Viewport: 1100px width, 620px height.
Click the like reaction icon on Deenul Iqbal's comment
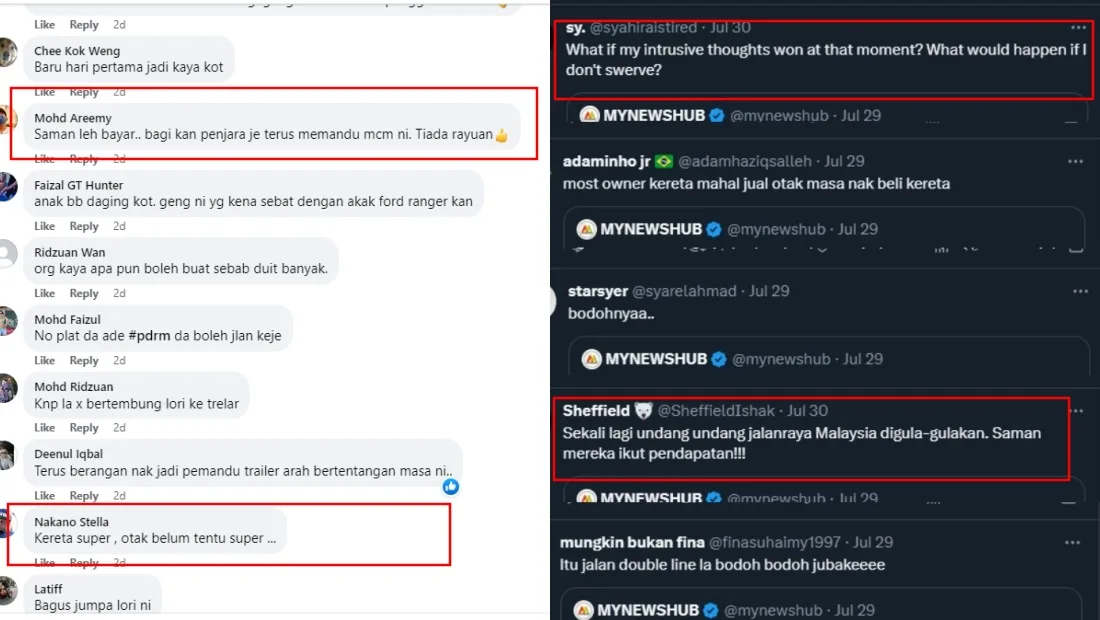451,487
